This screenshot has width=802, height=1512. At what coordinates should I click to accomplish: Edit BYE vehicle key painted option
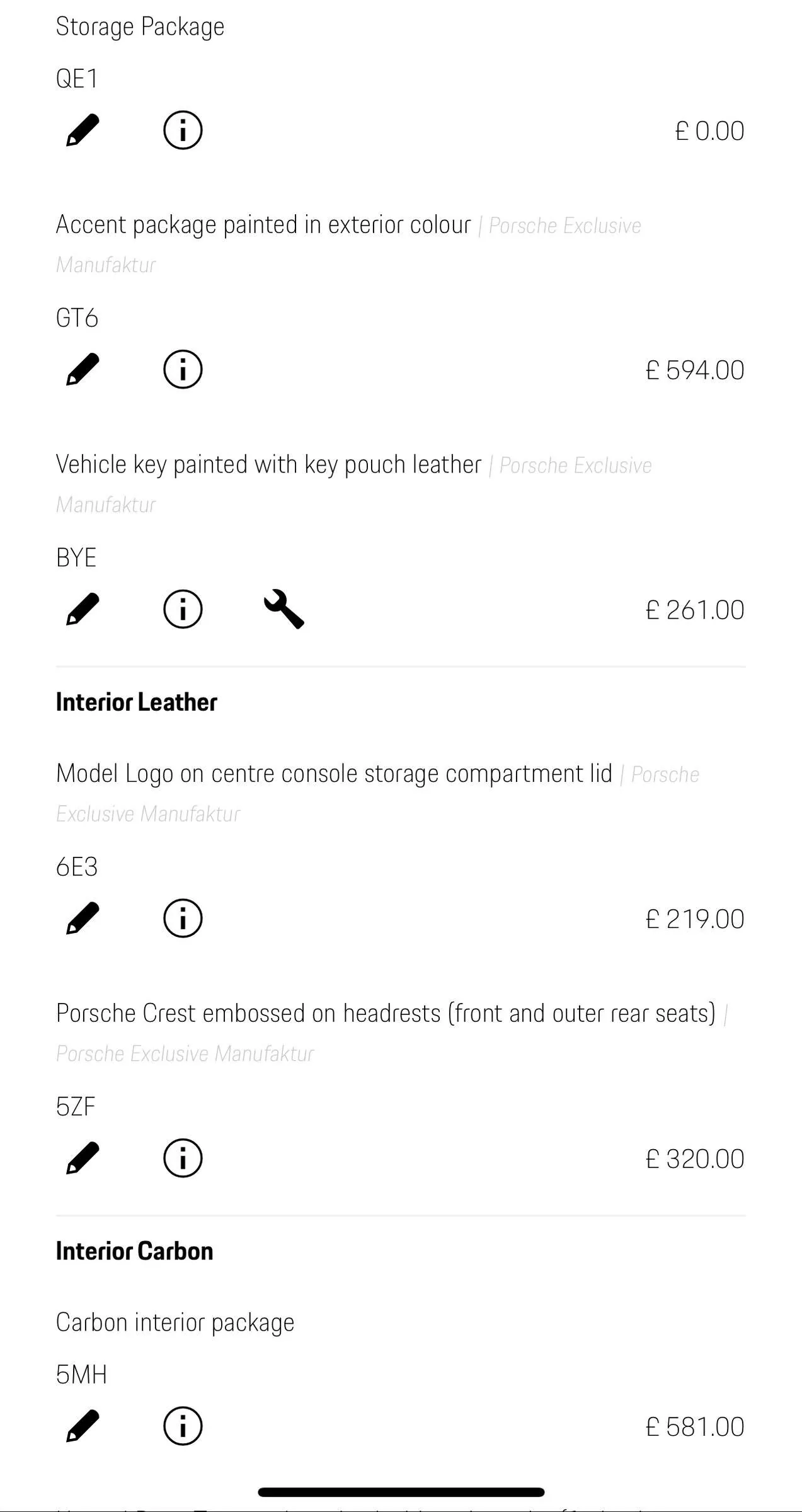[x=83, y=609]
